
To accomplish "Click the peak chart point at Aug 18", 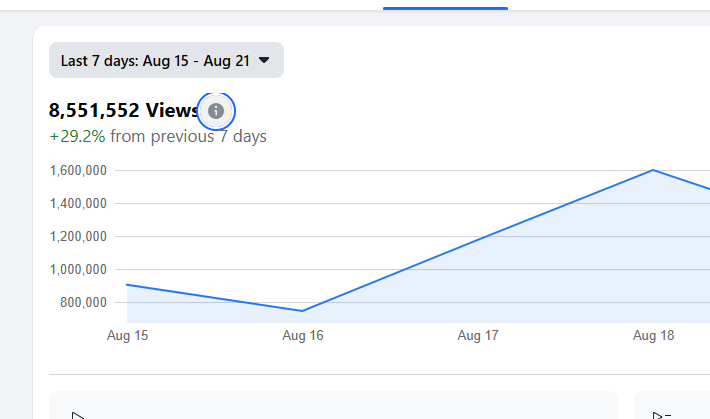I will pyautogui.click(x=653, y=170).
